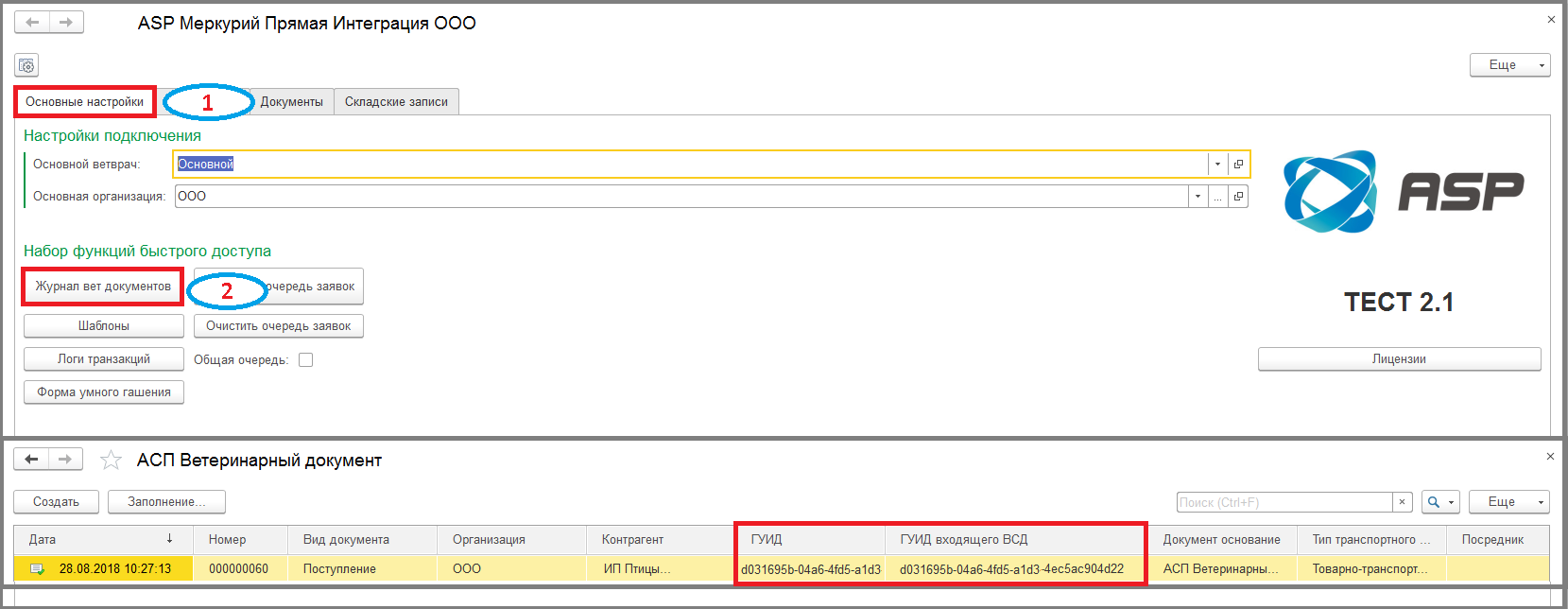This screenshot has height=609, width=1568.
Task: Click Вид документа column header
Action: (x=363, y=539)
